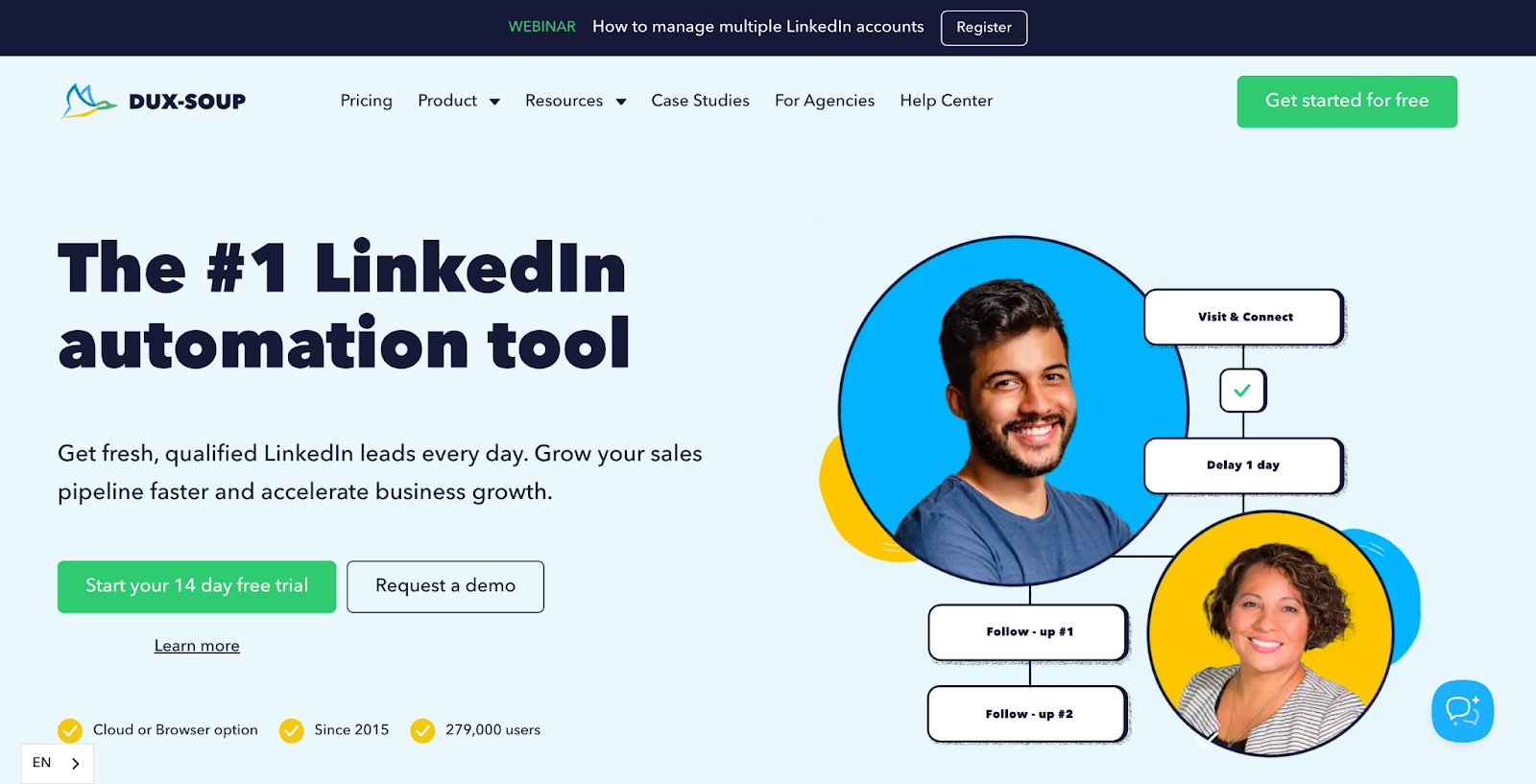
Task: Click Request a demo button
Action: click(445, 586)
